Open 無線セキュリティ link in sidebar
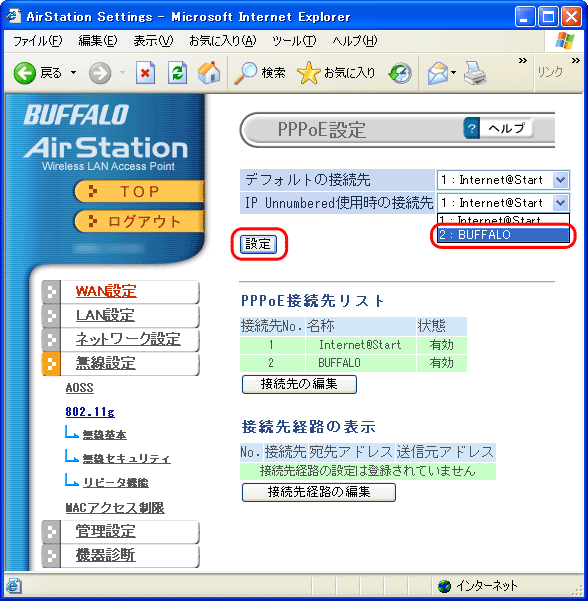Screen dimensions: 588x601 click(x=126, y=458)
